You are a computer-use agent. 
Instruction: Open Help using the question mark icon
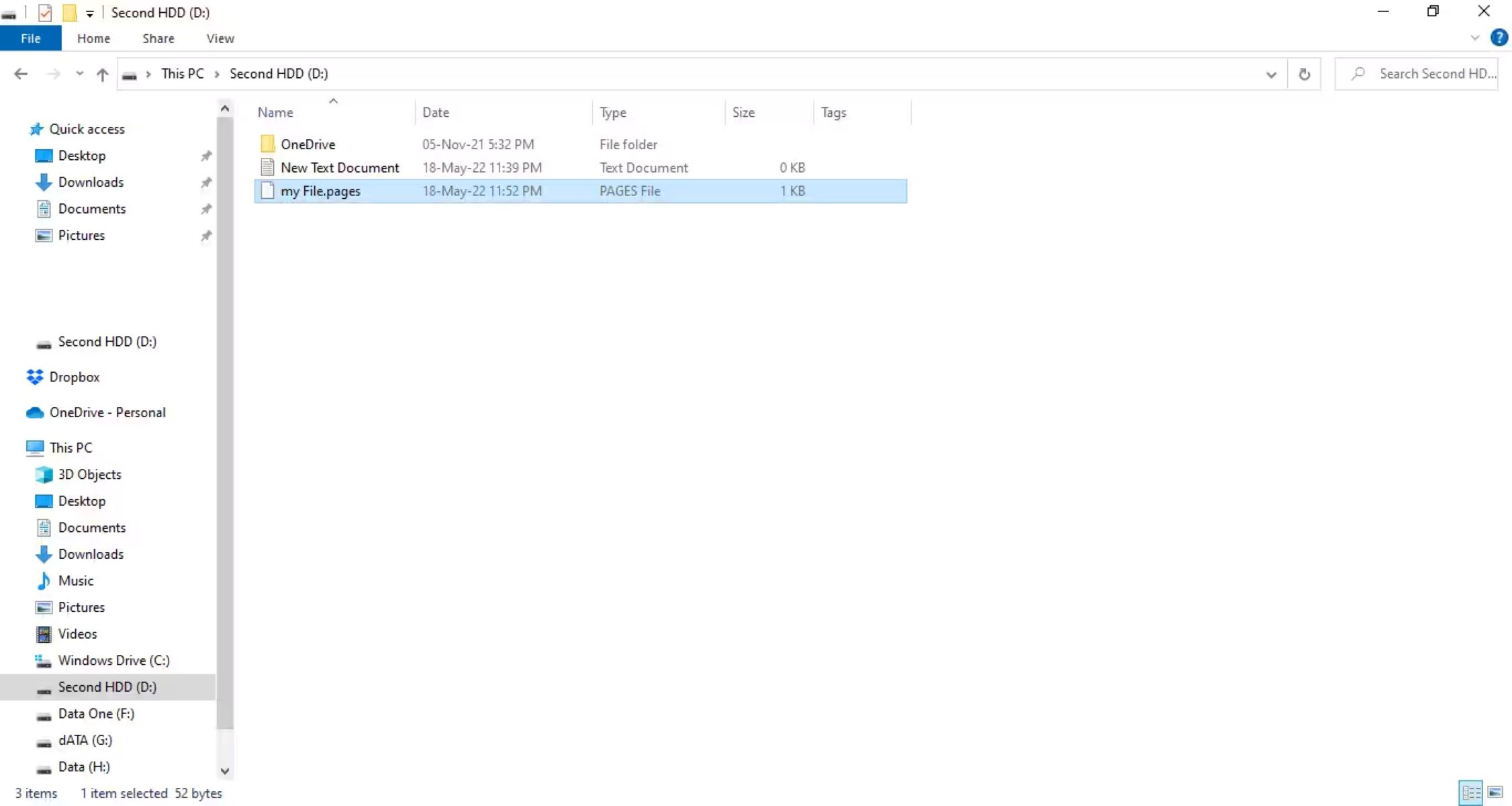click(x=1498, y=38)
